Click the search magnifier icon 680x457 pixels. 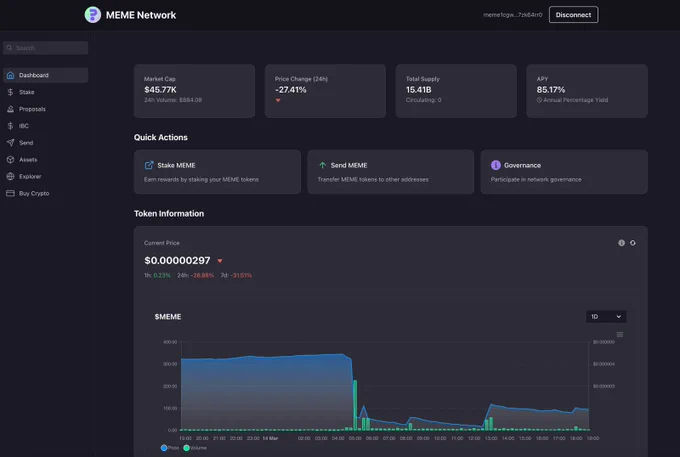(x=10, y=48)
